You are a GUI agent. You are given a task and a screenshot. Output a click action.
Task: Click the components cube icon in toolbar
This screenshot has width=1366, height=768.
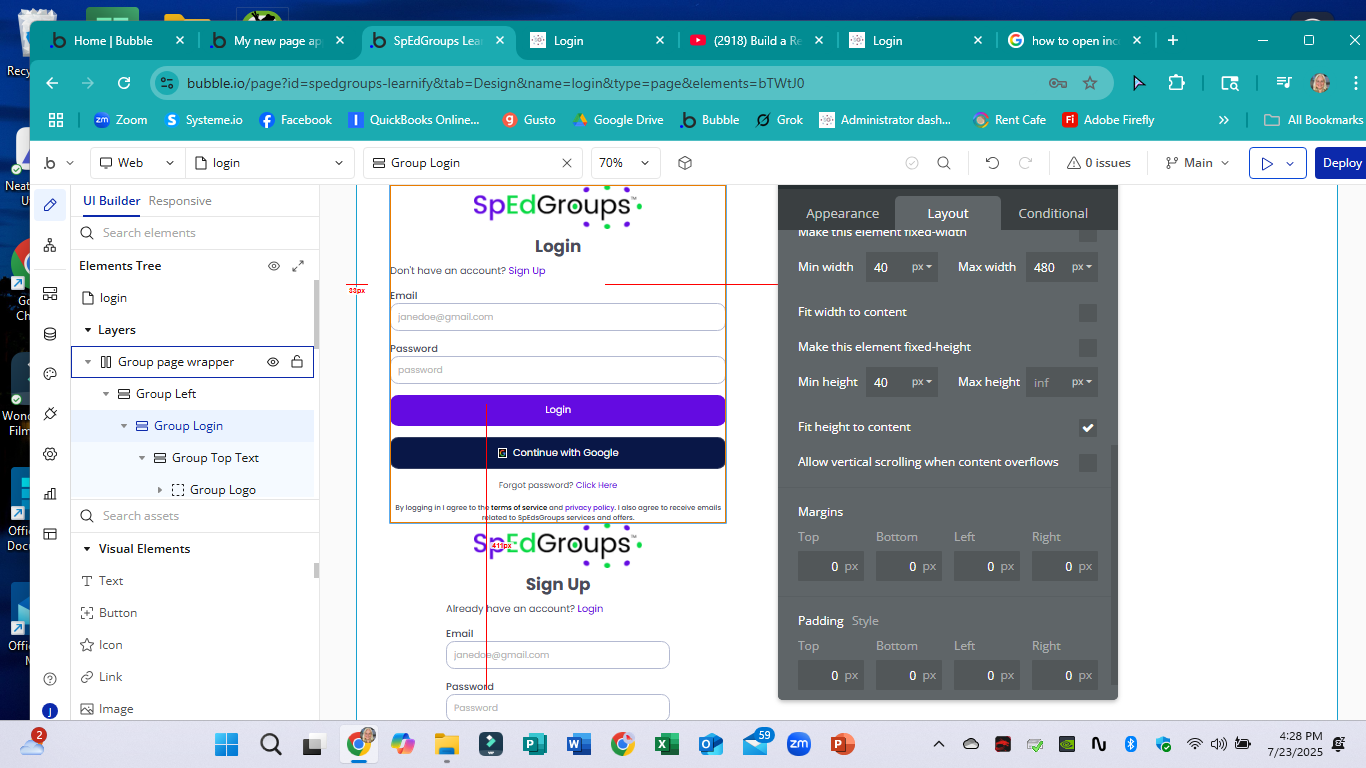pos(685,163)
